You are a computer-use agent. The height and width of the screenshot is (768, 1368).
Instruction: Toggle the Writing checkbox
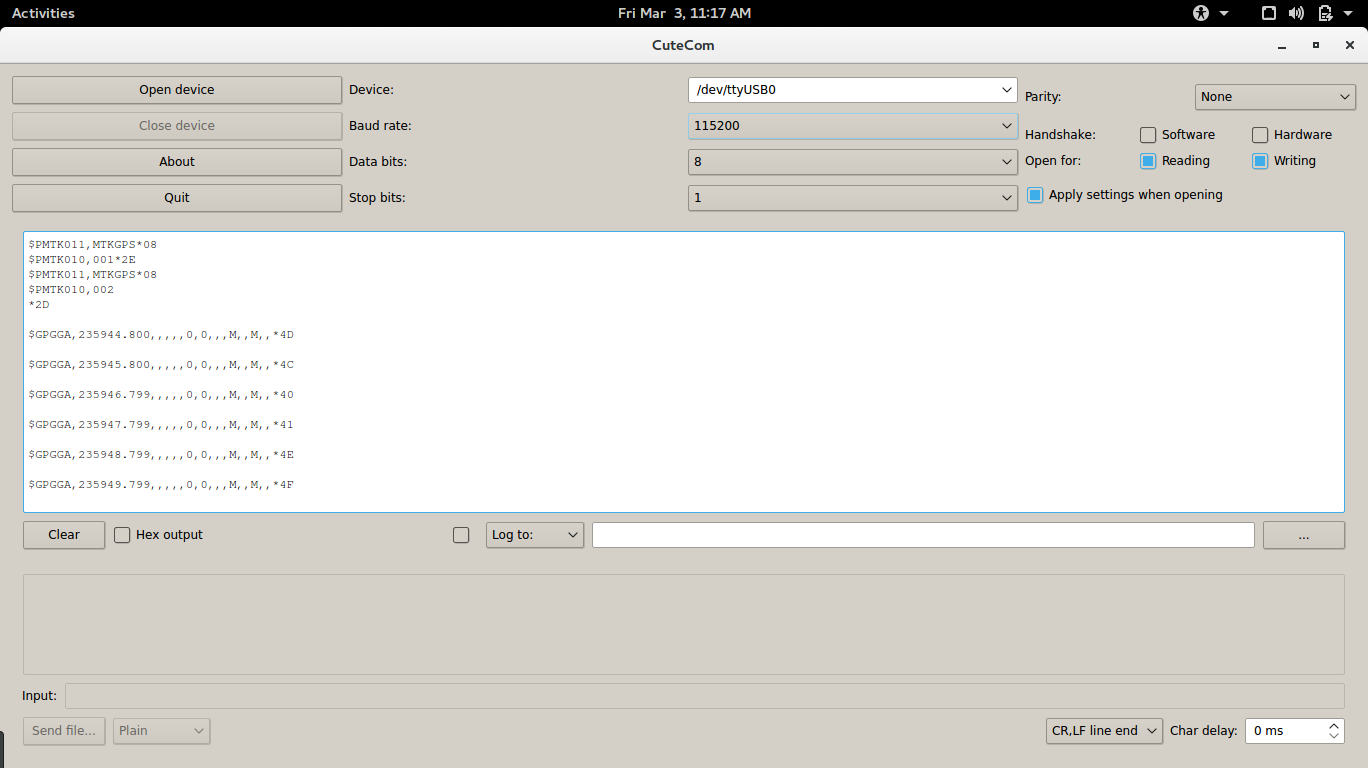point(1260,161)
